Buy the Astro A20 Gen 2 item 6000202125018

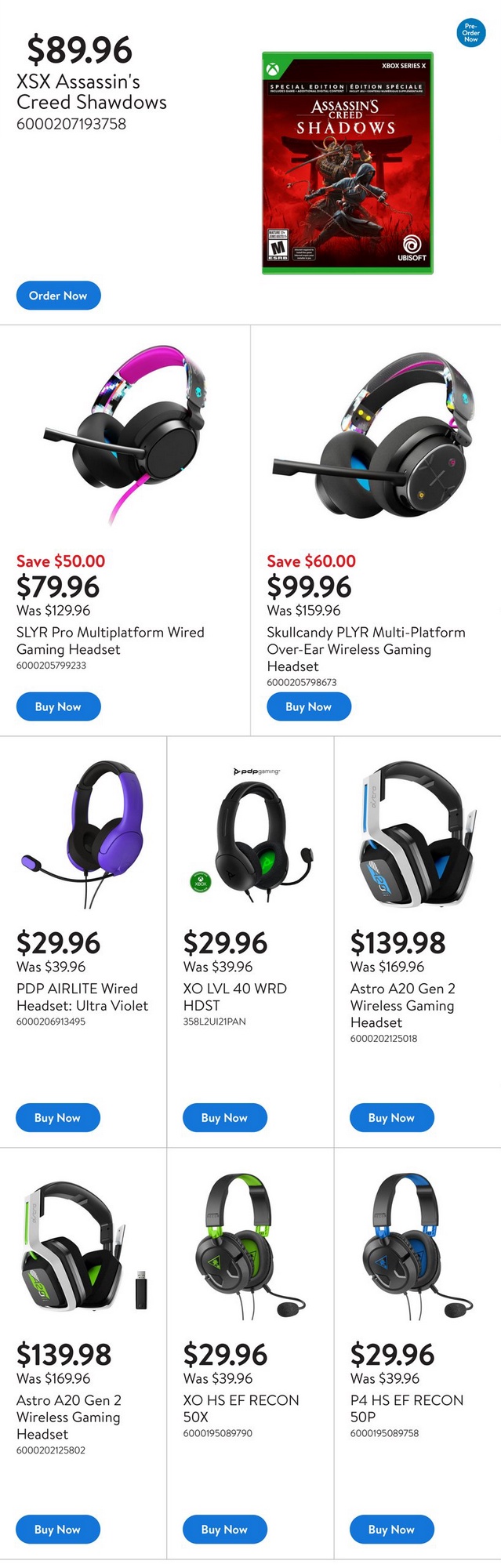tap(391, 1117)
